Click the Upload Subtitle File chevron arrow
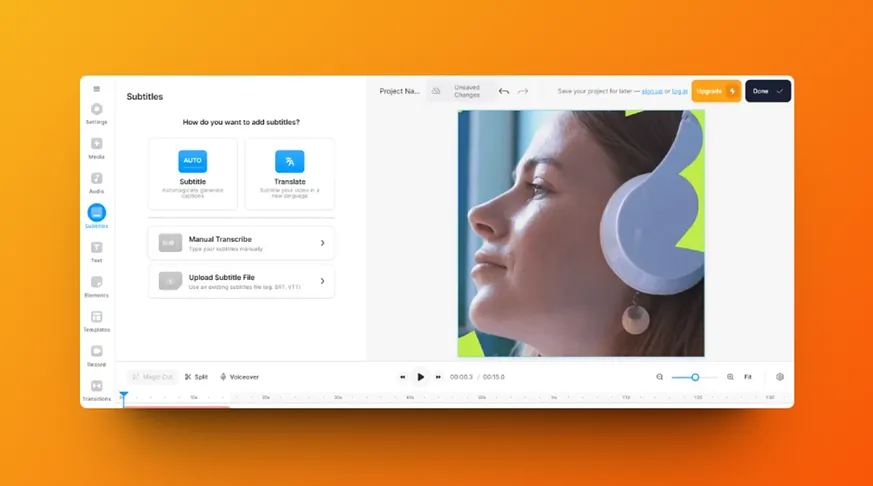 322,281
